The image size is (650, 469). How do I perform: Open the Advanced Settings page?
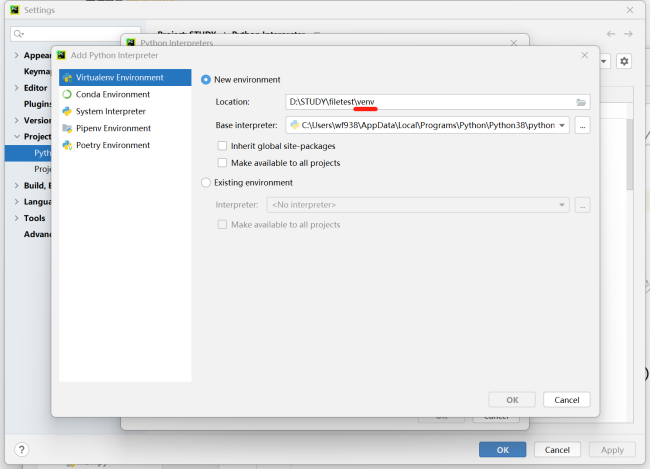pos(37,234)
